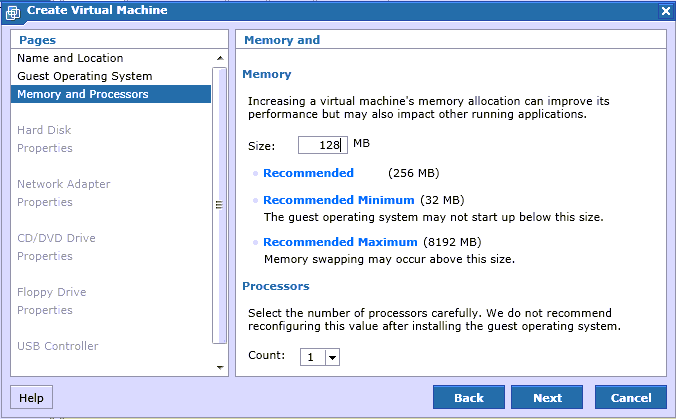The image size is (676, 419).
Task: Open the processor Count dropdown
Action: point(332,357)
